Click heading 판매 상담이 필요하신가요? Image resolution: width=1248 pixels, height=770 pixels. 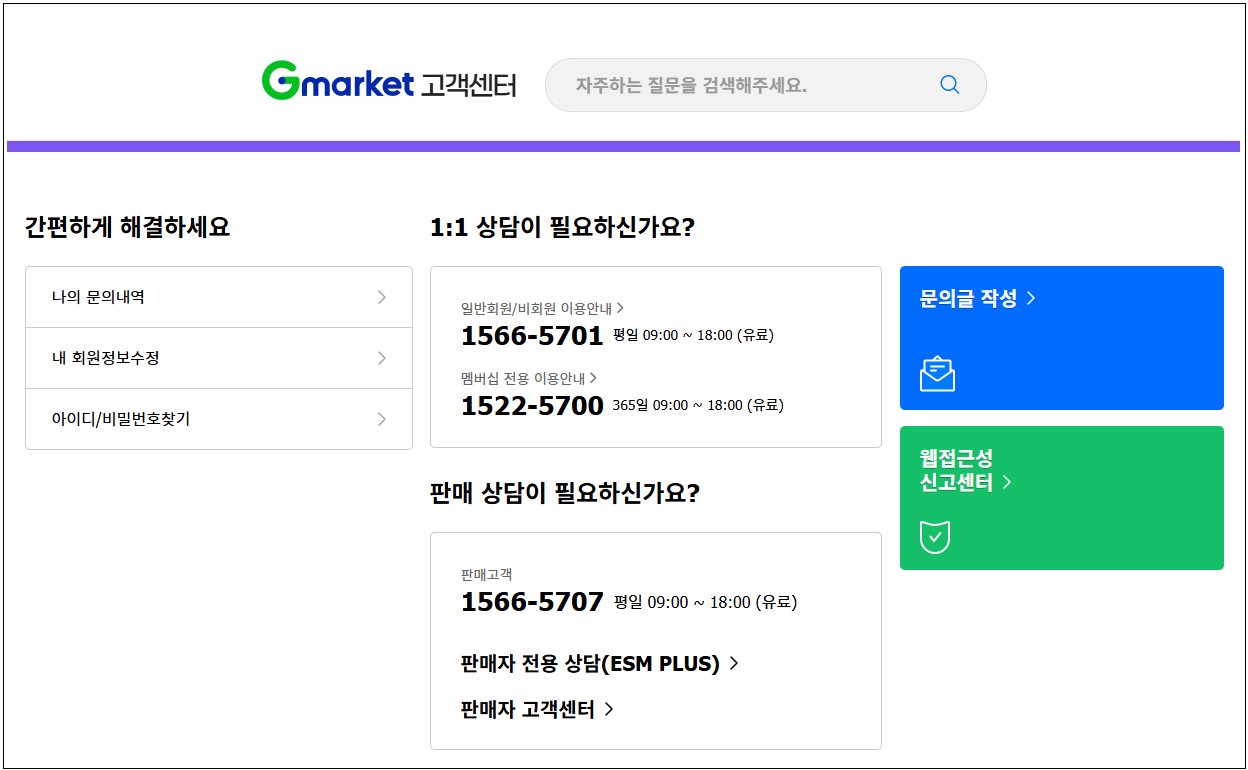pos(565,493)
